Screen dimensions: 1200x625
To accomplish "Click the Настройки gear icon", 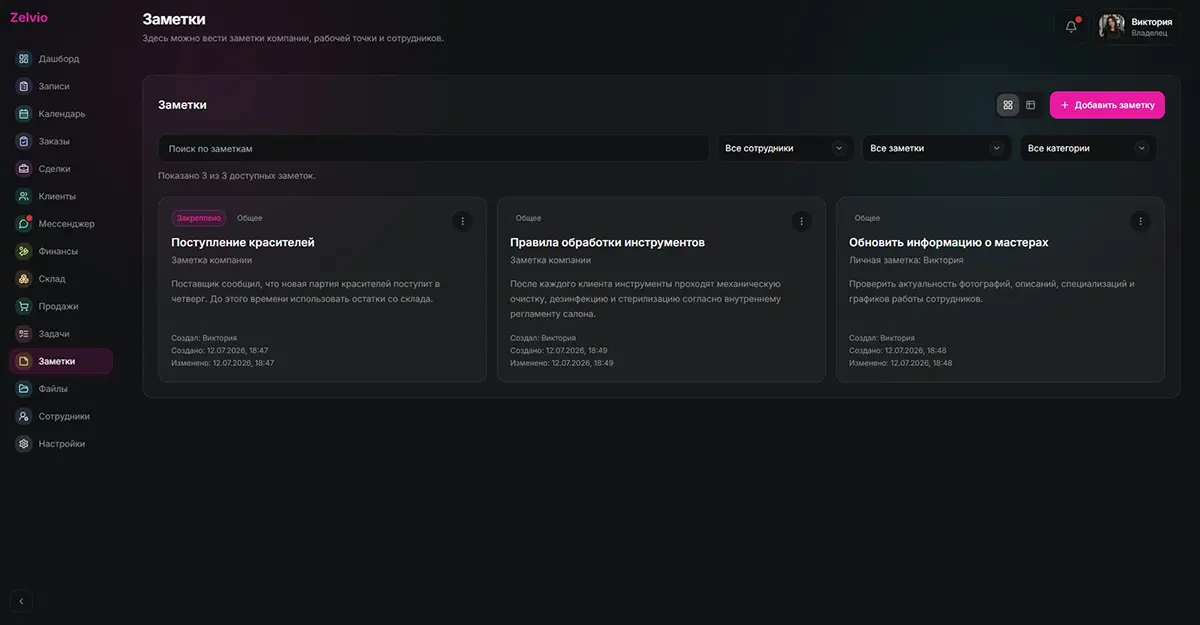I will click(x=24, y=444).
